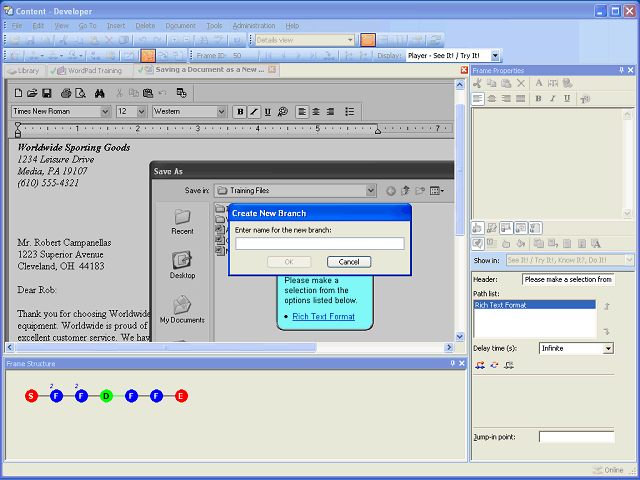Toggle justify alignment in Frame Properties
640x480 pixels.
[520, 99]
